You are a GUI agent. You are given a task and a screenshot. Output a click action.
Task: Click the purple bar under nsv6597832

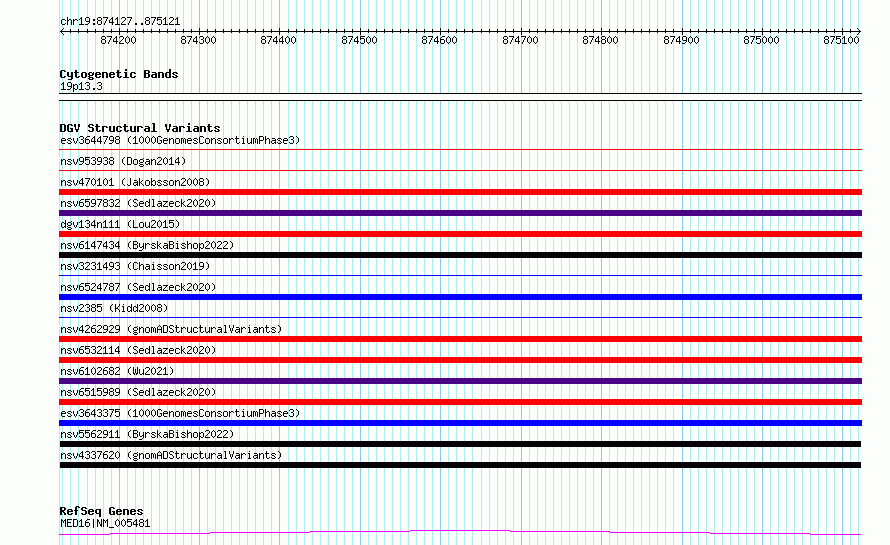coord(460,213)
